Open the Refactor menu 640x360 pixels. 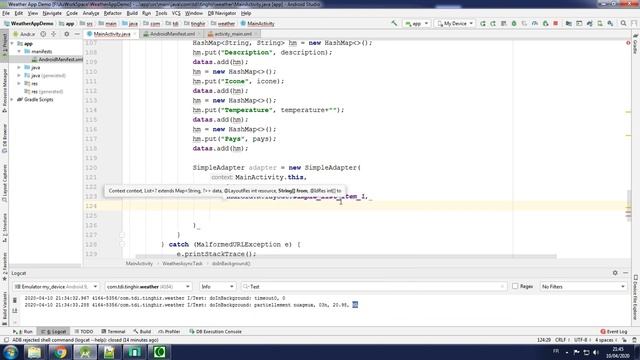[x=112, y=13]
